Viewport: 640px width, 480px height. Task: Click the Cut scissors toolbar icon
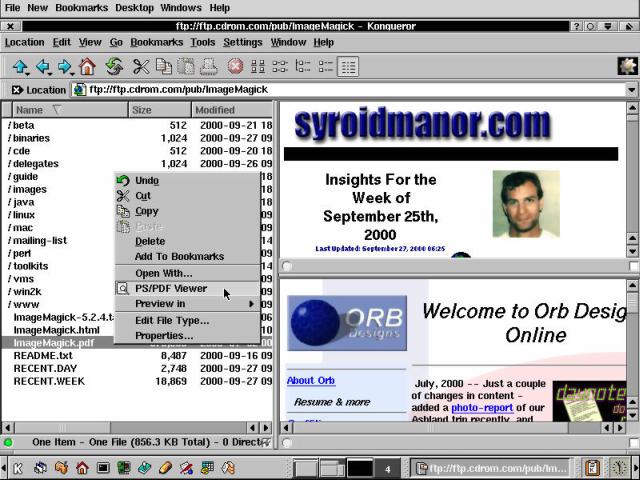tap(141, 67)
